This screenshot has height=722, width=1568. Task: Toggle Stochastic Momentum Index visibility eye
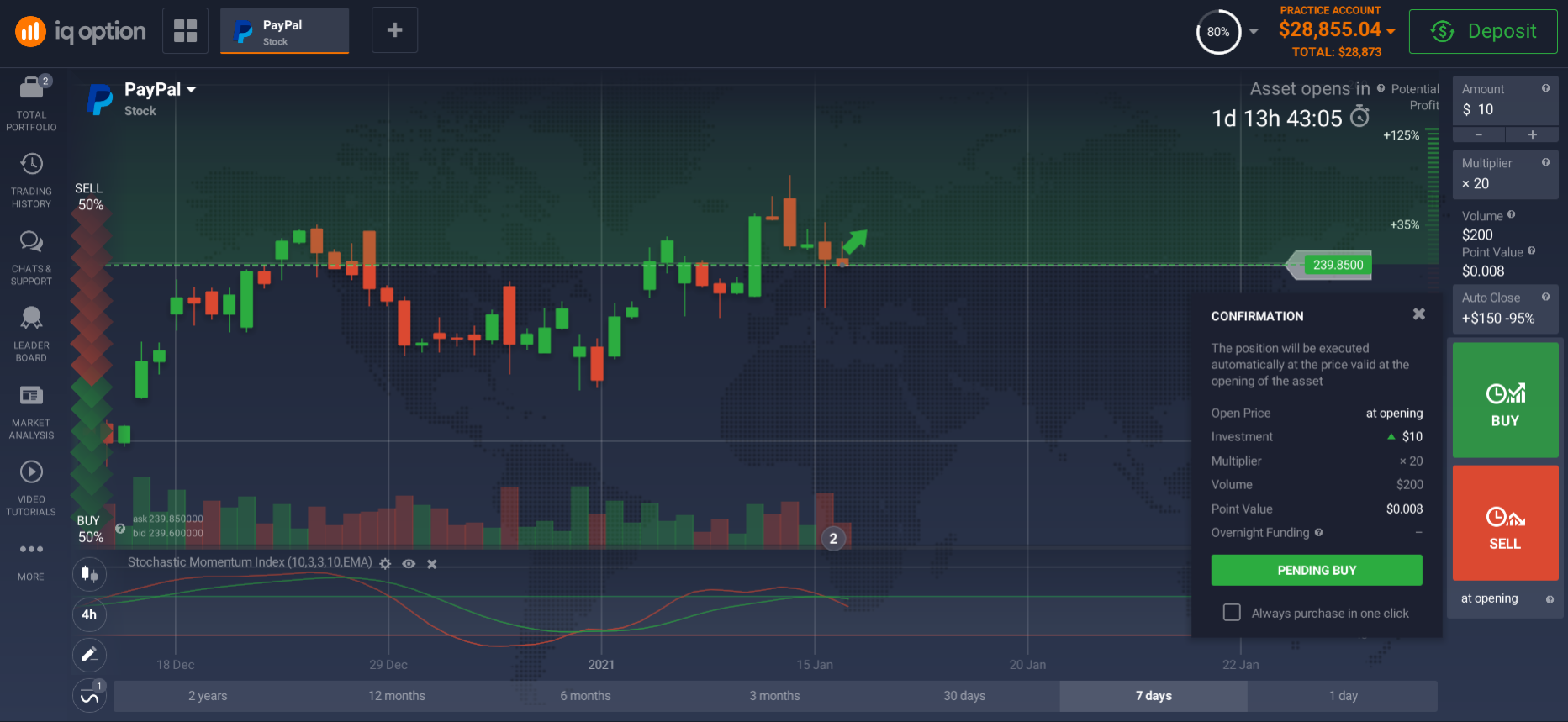click(x=409, y=564)
